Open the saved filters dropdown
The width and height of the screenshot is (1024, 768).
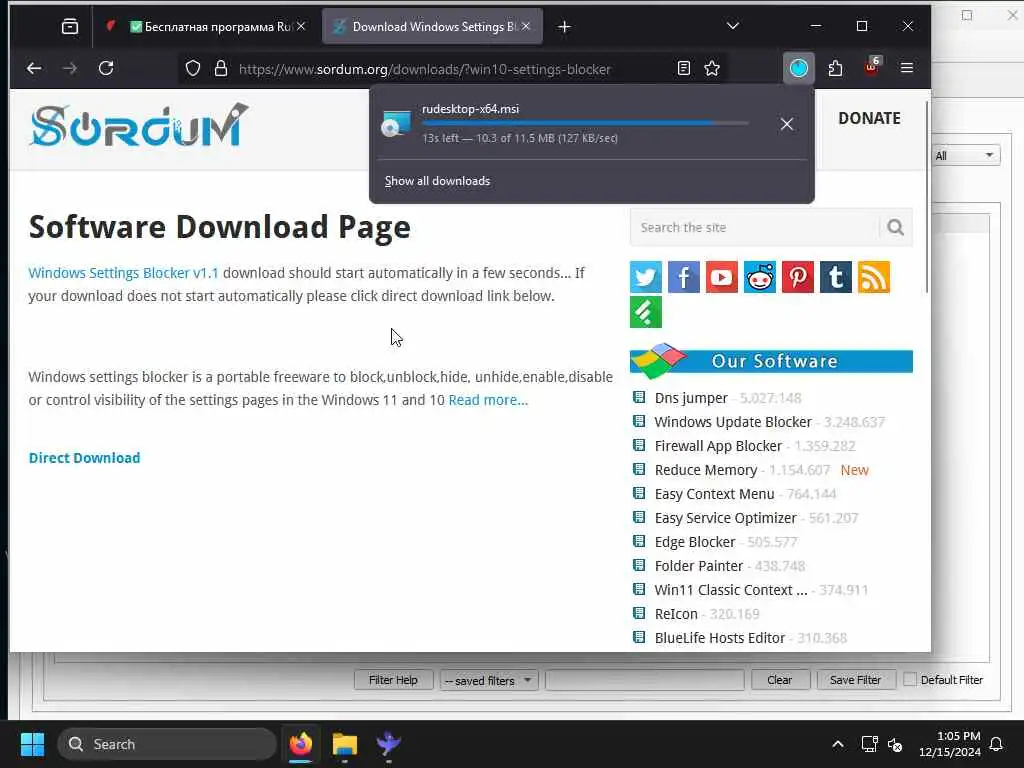[488, 680]
